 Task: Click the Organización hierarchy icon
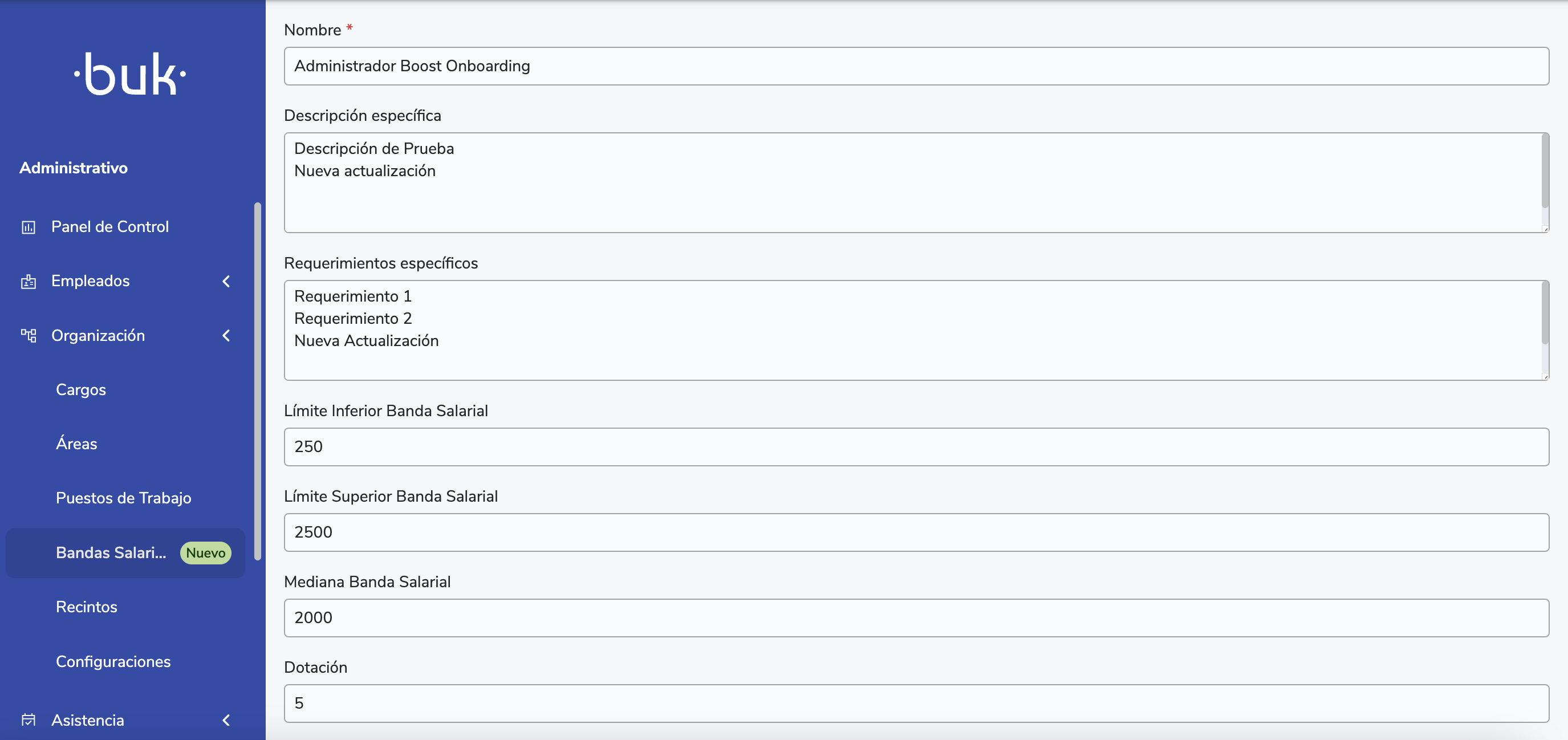(x=29, y=336)
